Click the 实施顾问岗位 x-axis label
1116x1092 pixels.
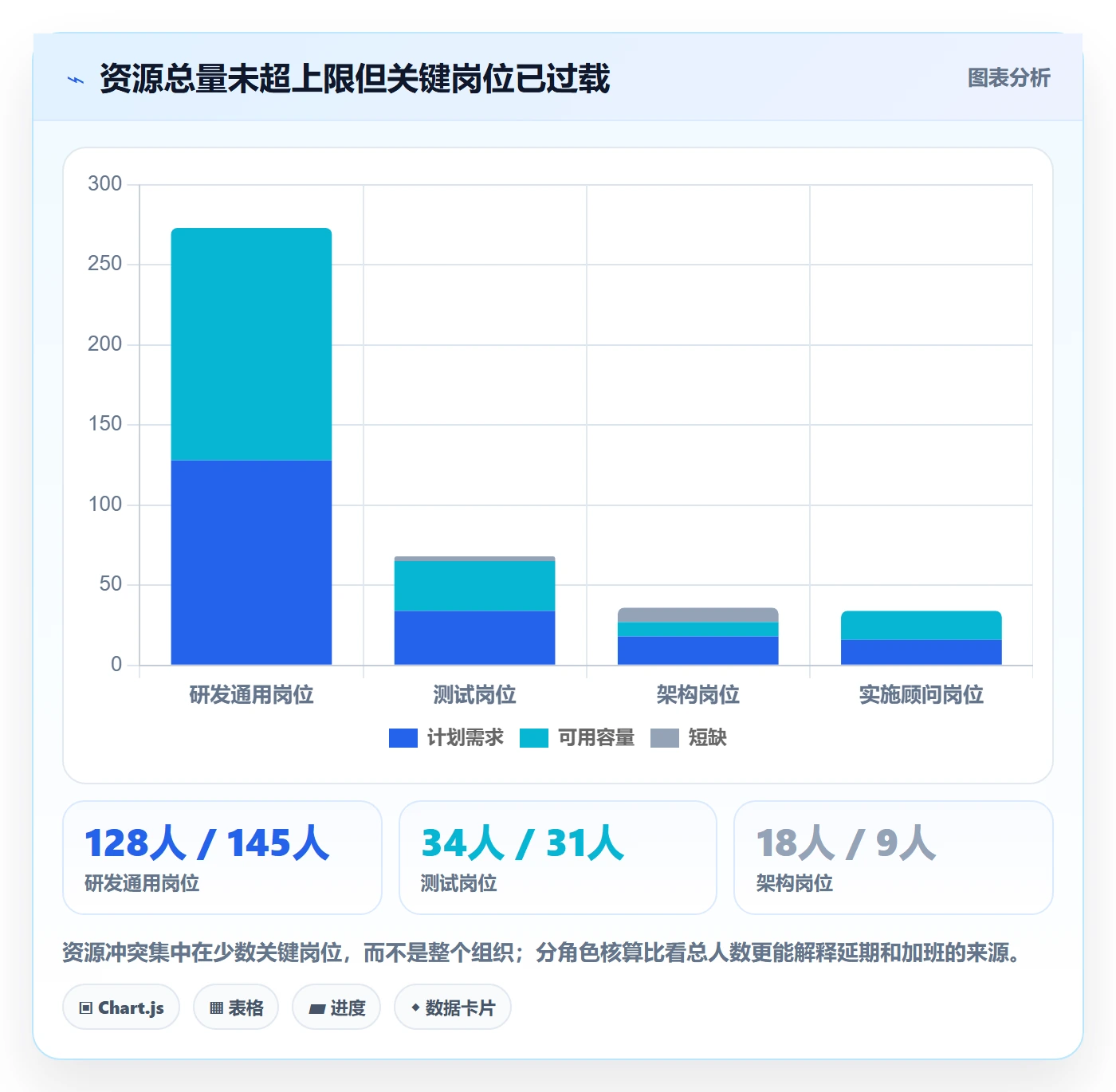click(921, 695)
